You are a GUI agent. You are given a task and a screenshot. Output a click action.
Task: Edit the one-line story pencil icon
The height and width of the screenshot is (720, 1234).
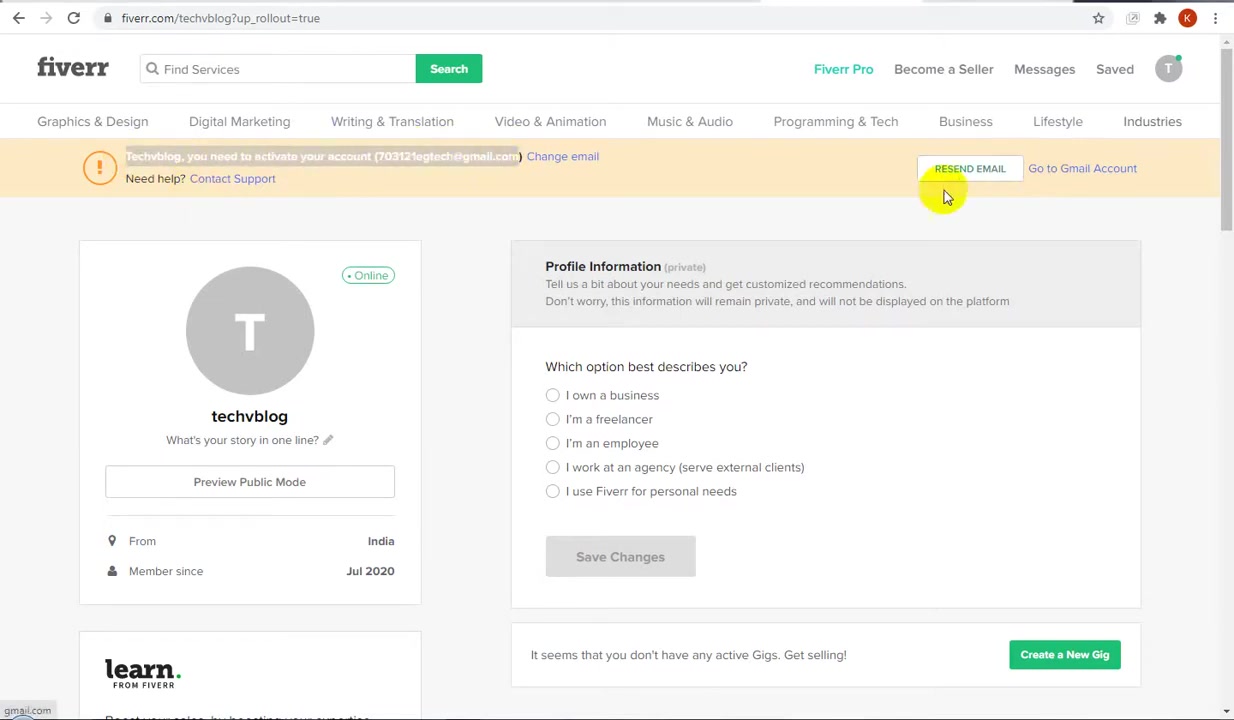click(x=327, y=440)
